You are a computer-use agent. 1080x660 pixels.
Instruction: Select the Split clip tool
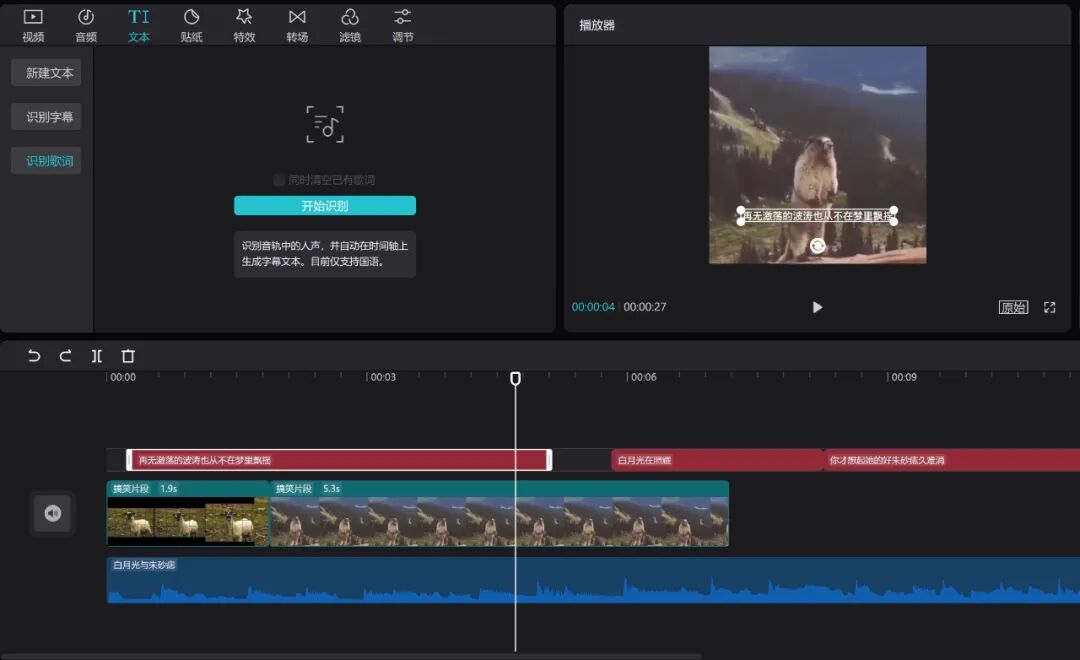click(96, 355)
